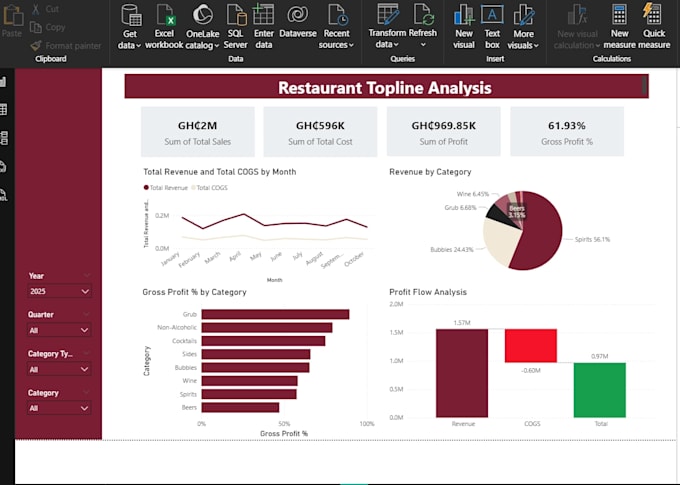
Task: Expand the Transform data dropdown arrow
Action: click(396, 45)
